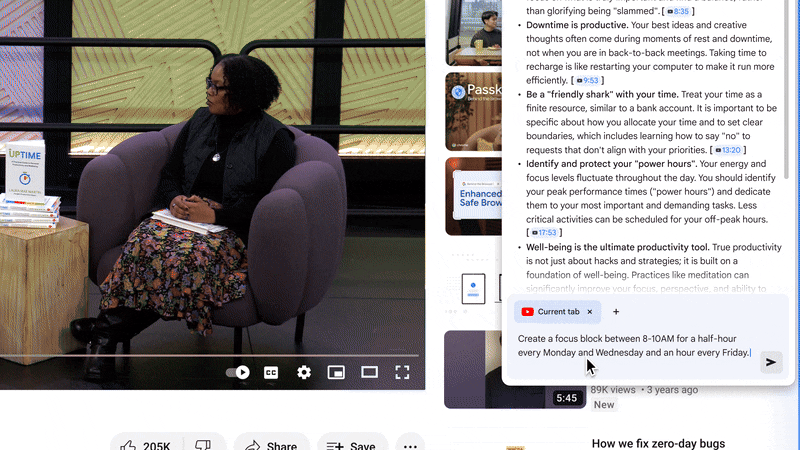Screen dimensions: 800x450
Task: Like the video (205K)
Action: coord(145,445)
